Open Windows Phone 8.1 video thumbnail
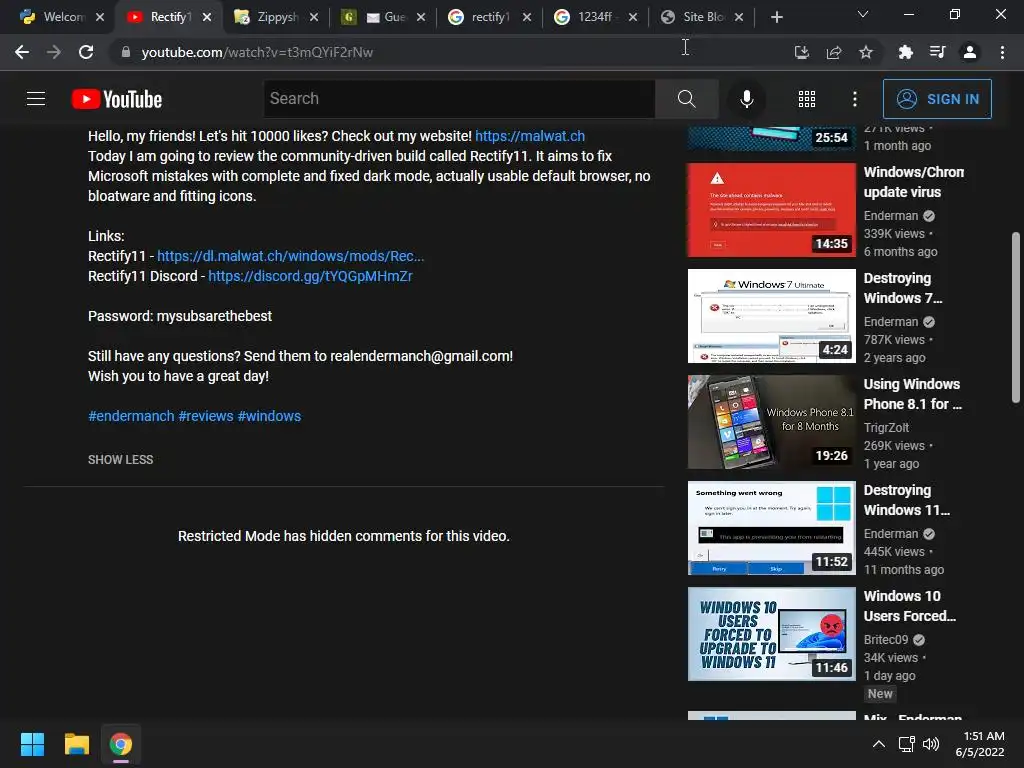Viewport: 1024px width, 768px height. pyautogui.click(x=771, y=422)
